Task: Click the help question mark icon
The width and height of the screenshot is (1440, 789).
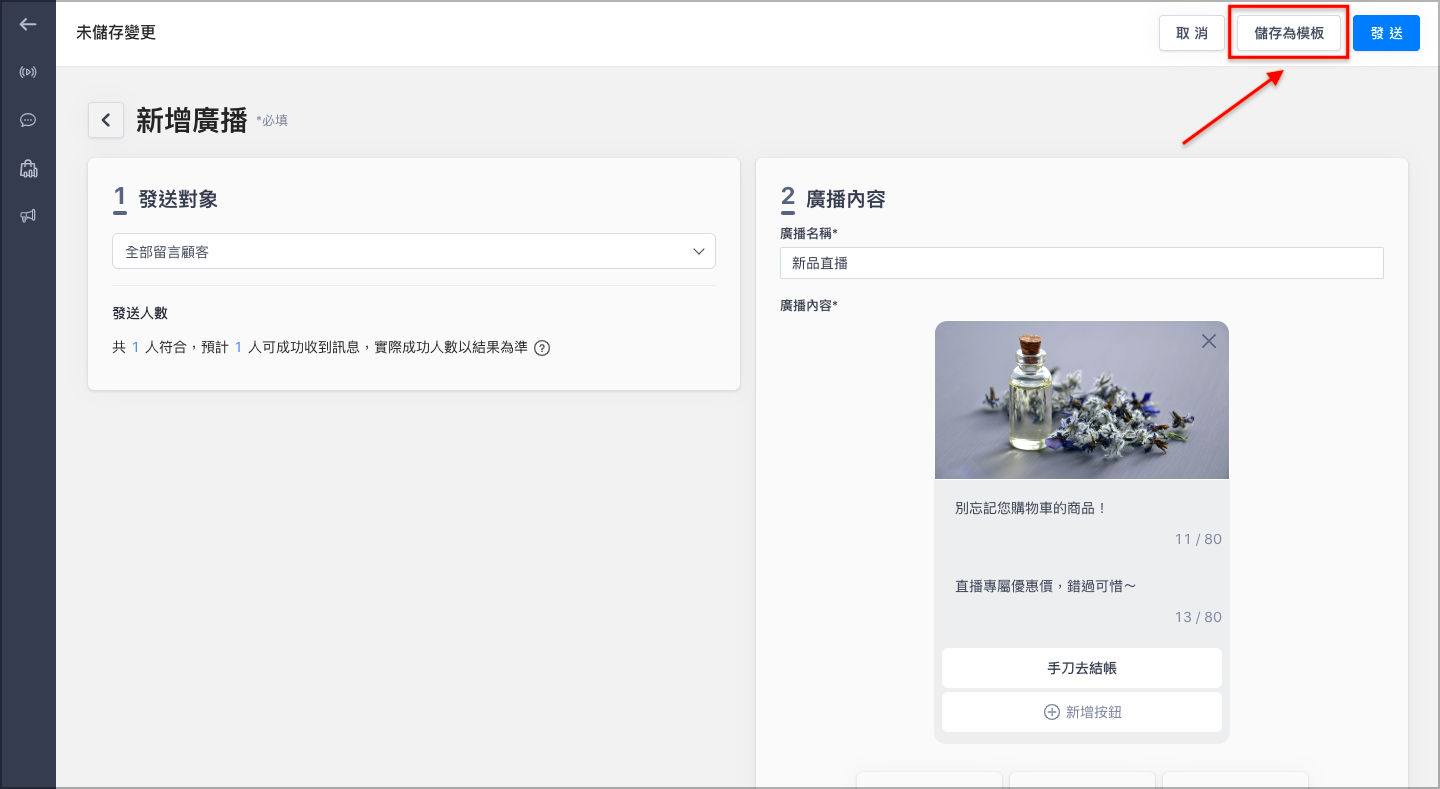Action: point(542,348)
